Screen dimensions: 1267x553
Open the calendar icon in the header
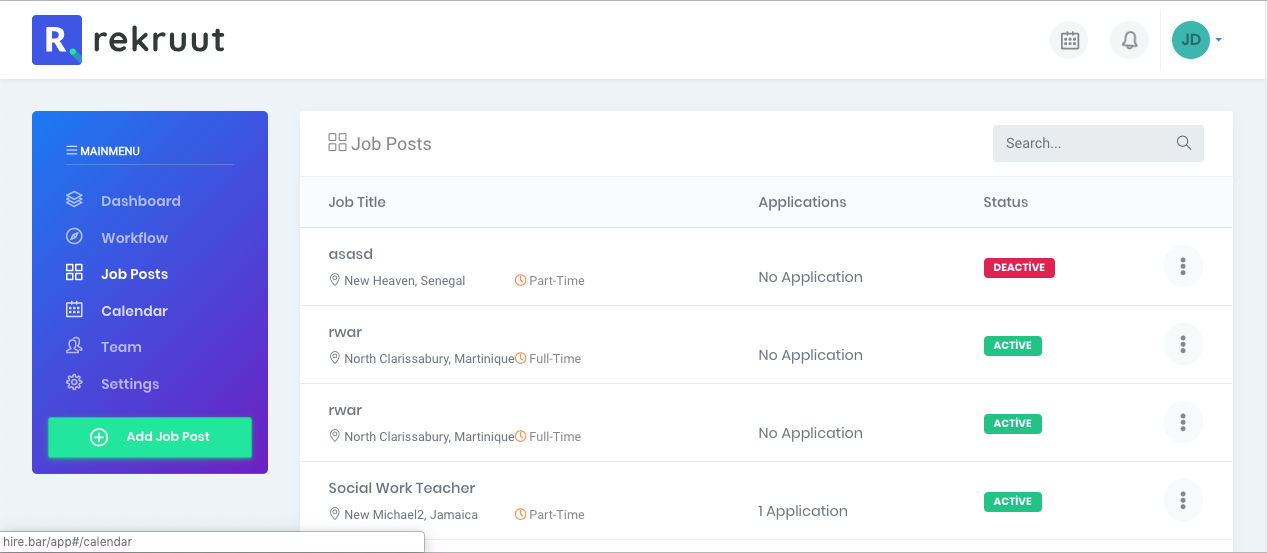(x=1069, y=40)
